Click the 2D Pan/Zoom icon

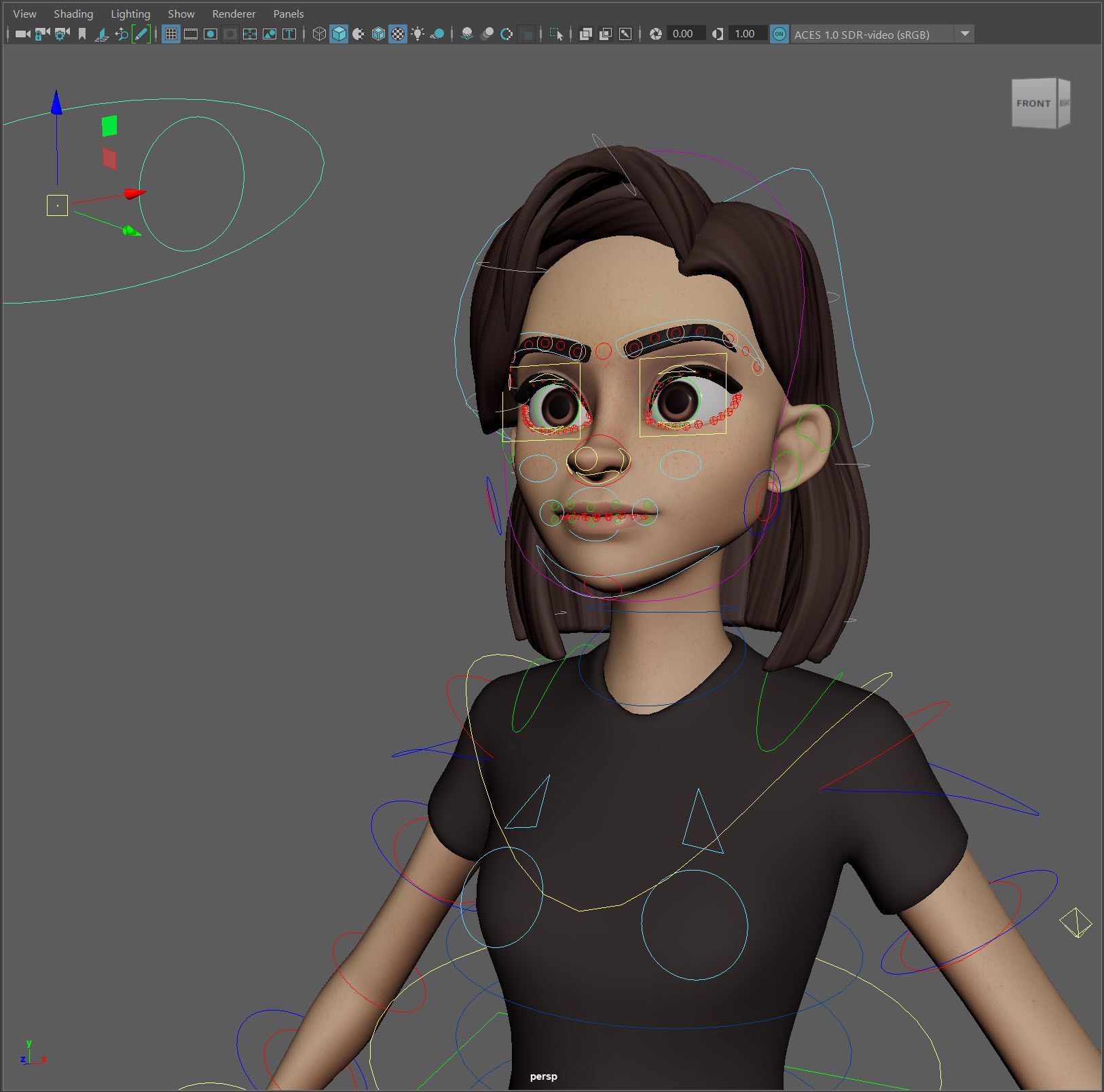(122, 34)
